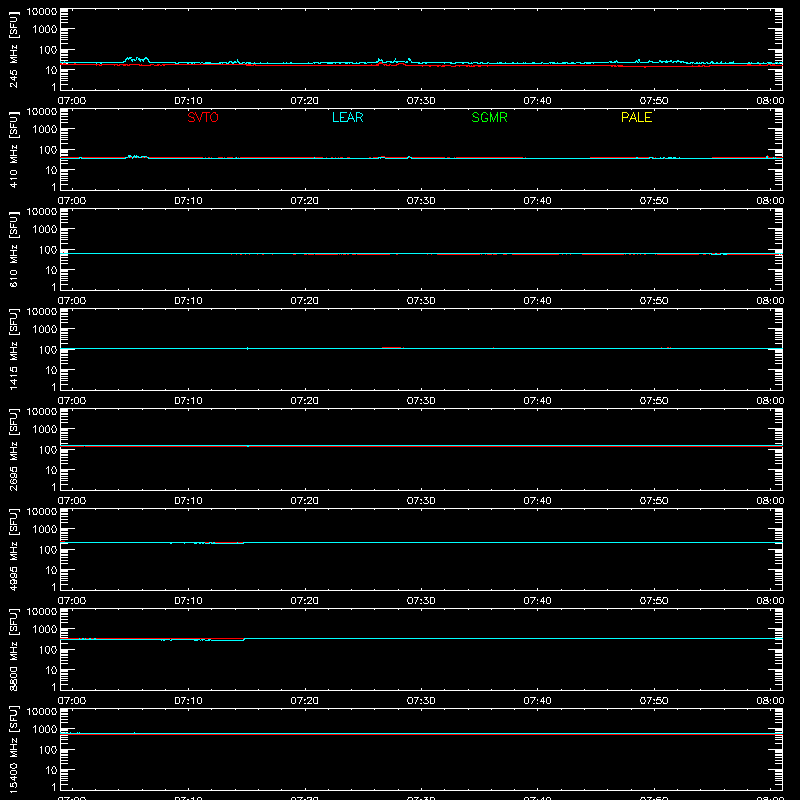The width and height of the screenshot is (800, 800).
Task: Select the 8800 MHz [SFU] axis title
Action: tap(13, 649)
